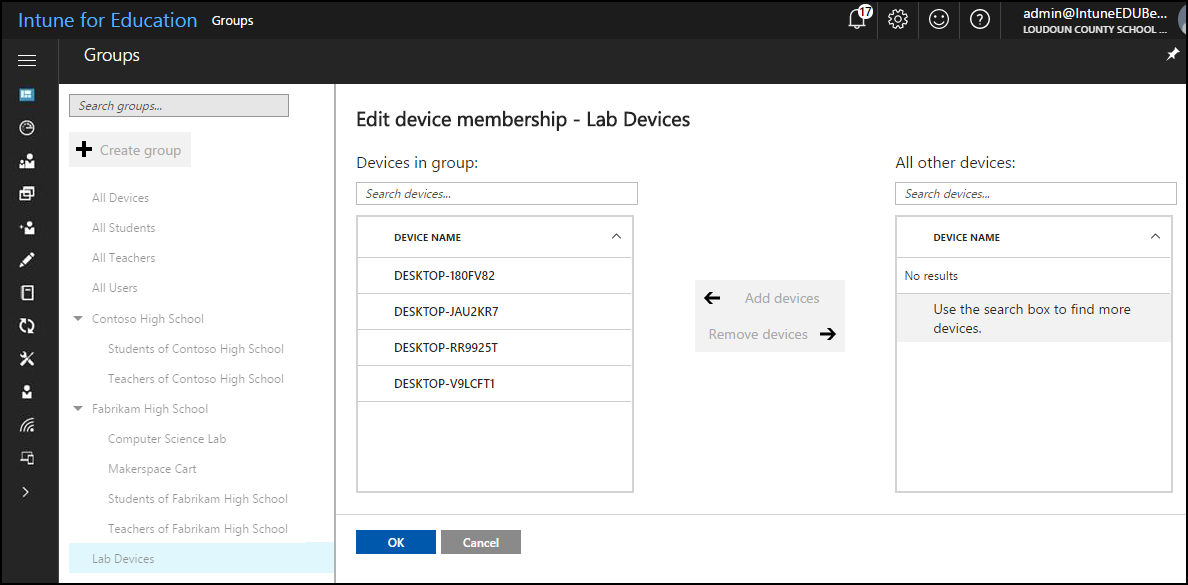The width and height of the screenshot is (1188, 585).
Task: Click the pencil icon in sidebar
Action: pos(27,260)
